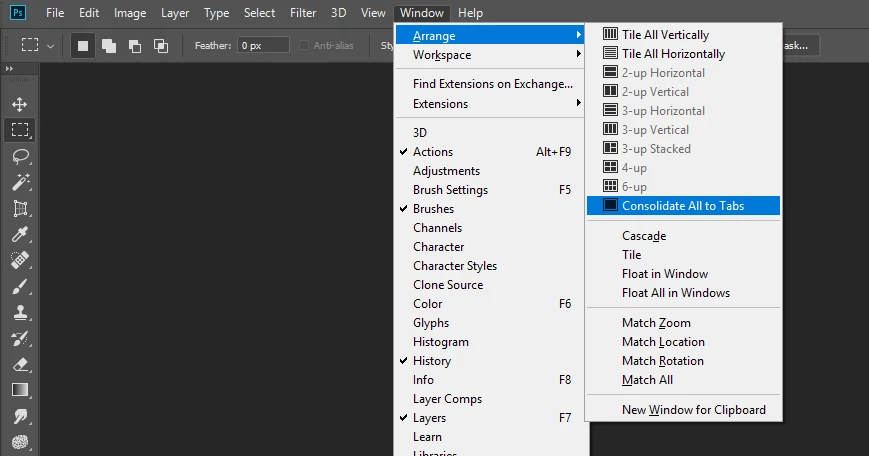This screenshot has height=456, width=869.
Task: Click the Photoshop Ps logo icon
Action: 18,13
